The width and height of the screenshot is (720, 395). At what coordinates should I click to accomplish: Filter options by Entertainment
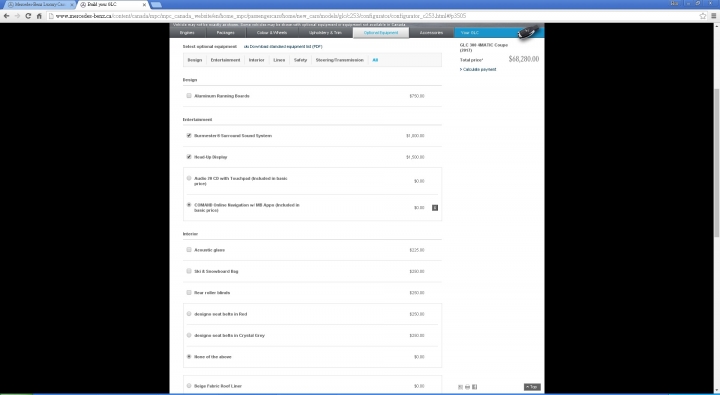click(225, 60)
